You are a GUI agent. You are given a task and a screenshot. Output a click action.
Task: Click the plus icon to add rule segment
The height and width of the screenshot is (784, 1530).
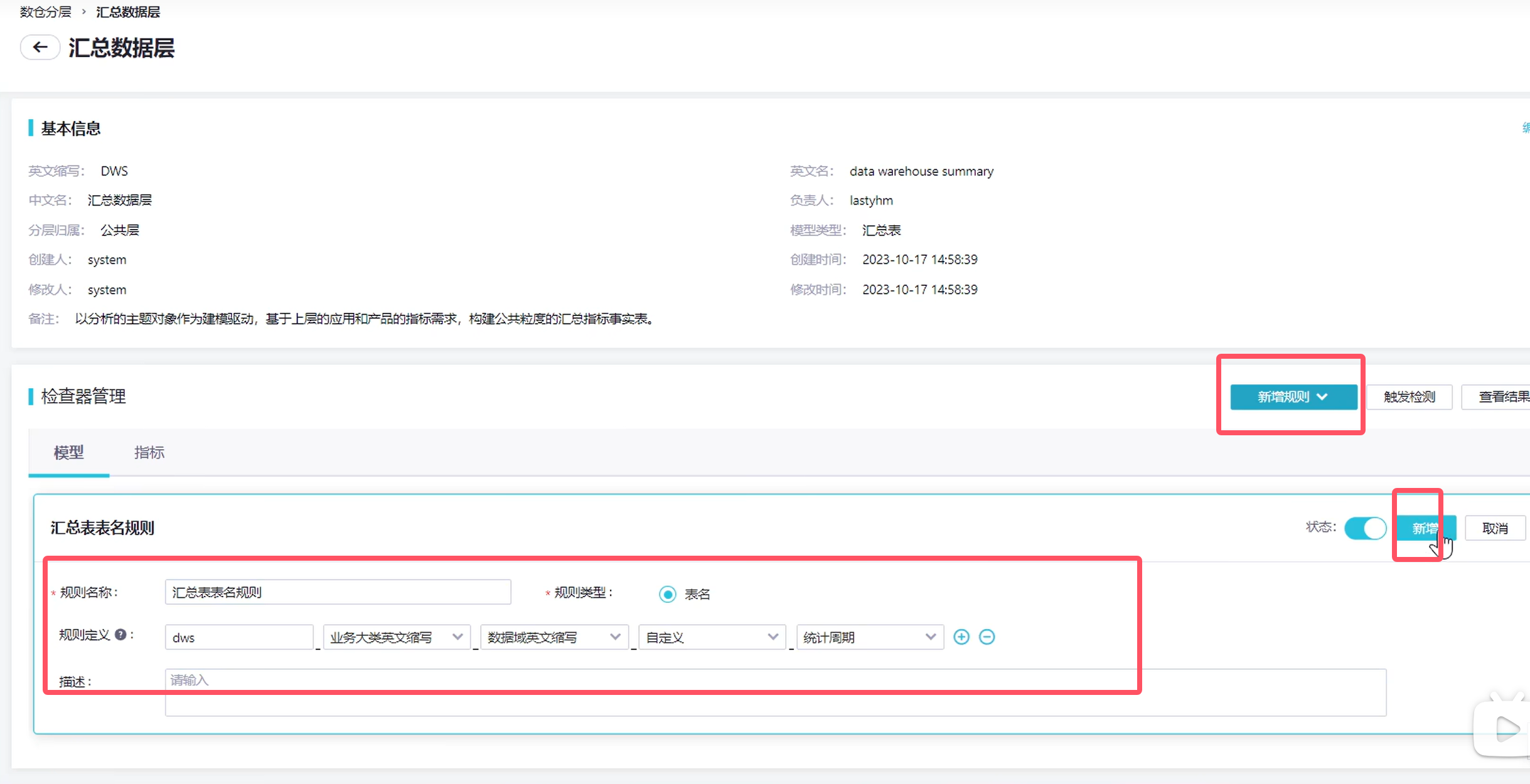[961, 637]
